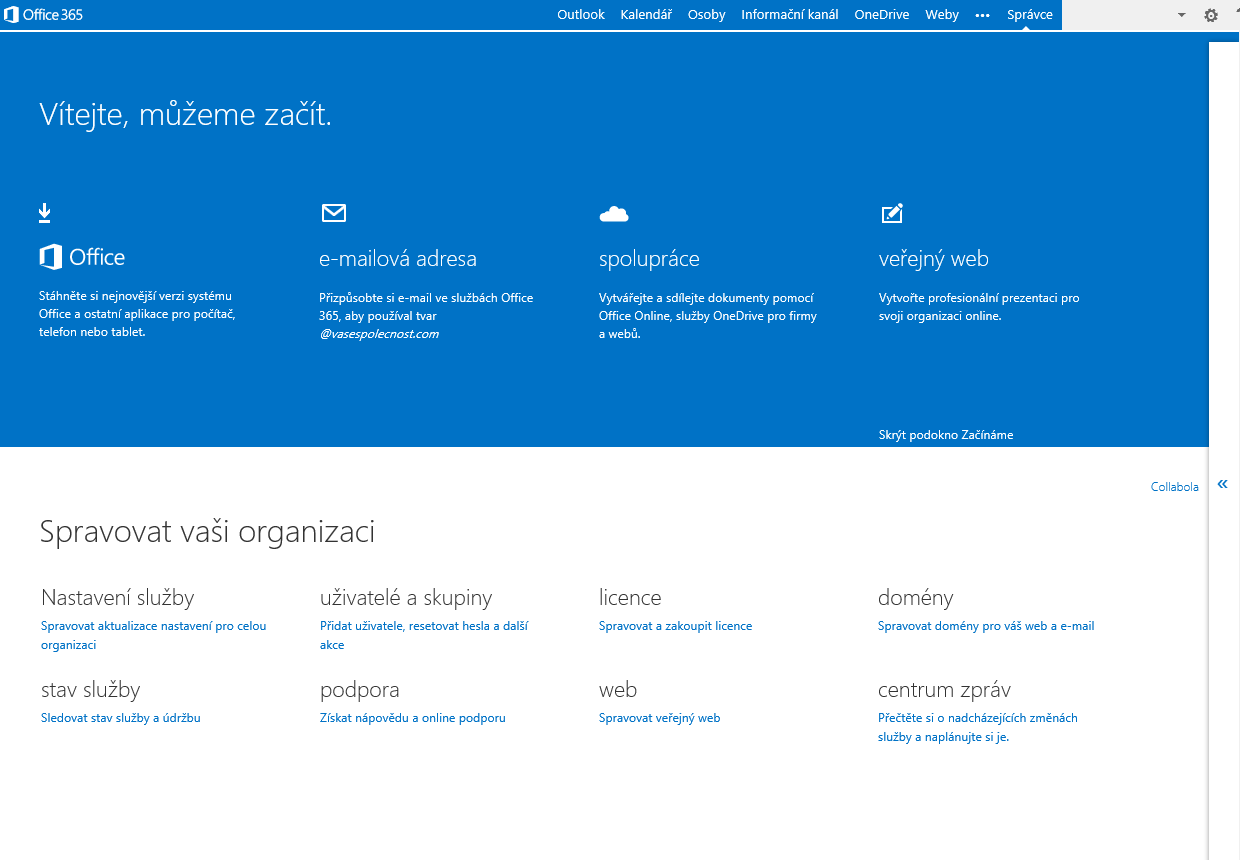Image resolution: width=1240 pixels, height=860 pixels.
Task: Open the centrum zpráv heading
Action: click(x=944, y=690)
